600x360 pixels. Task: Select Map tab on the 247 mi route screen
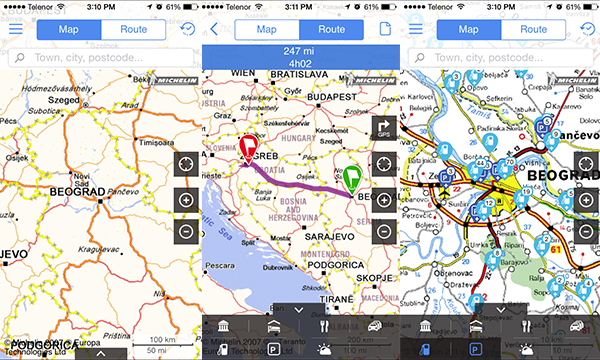pos(267,29)
